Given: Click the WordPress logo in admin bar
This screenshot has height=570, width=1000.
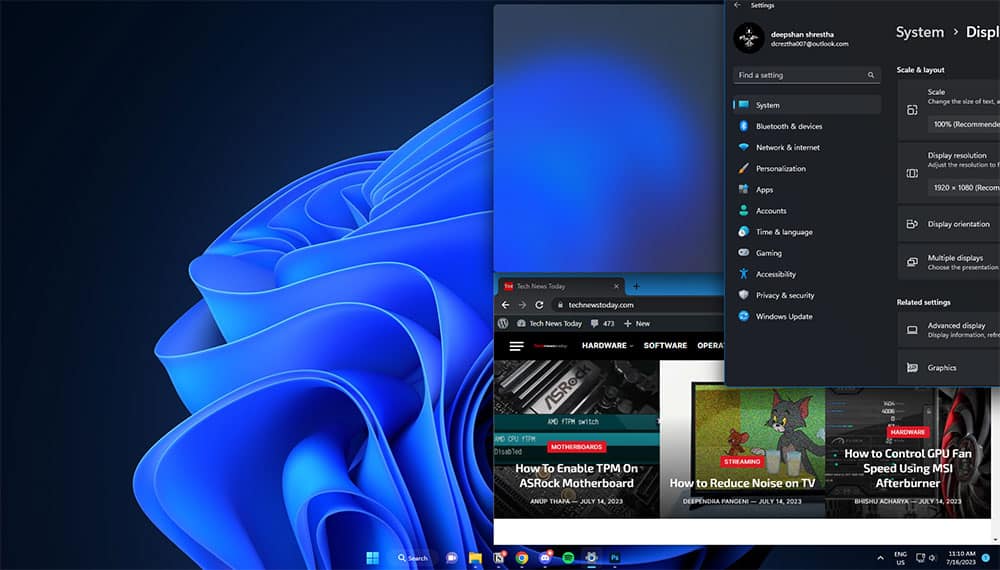Looking at the screenshot, I should pos(503,323).
